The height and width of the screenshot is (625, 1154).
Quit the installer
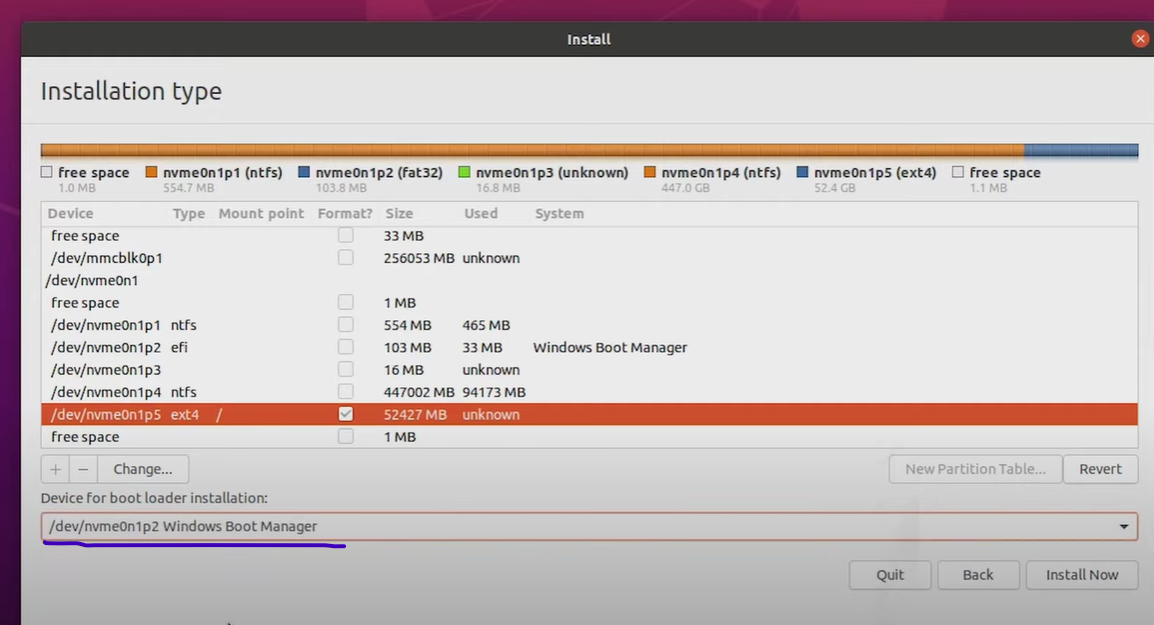pyautogui.click(x=890, y=575)
